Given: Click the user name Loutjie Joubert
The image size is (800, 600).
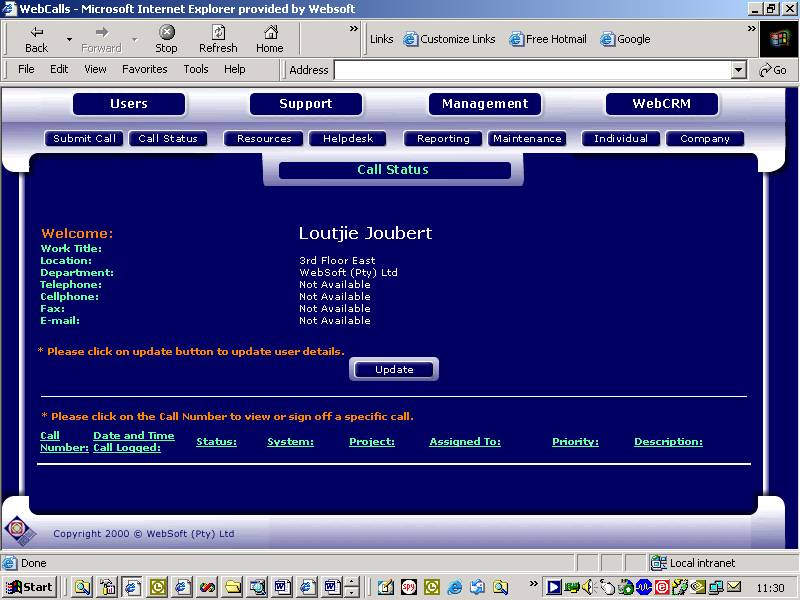Looking at the screenshot, I should pyautogui.click(x=365, y=233).
